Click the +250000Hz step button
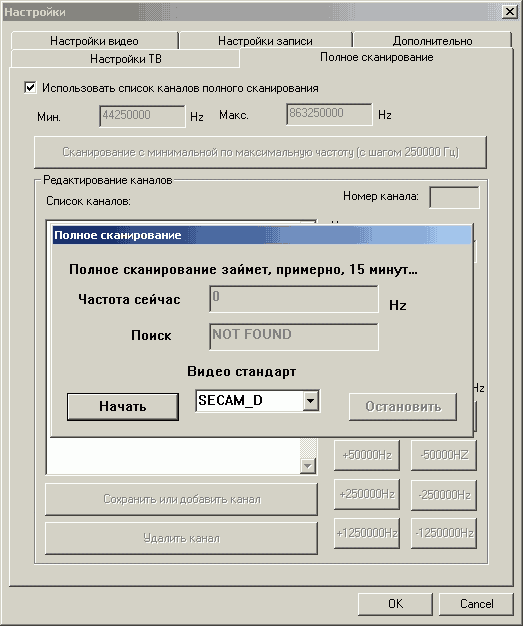 [x=367, y=494]
